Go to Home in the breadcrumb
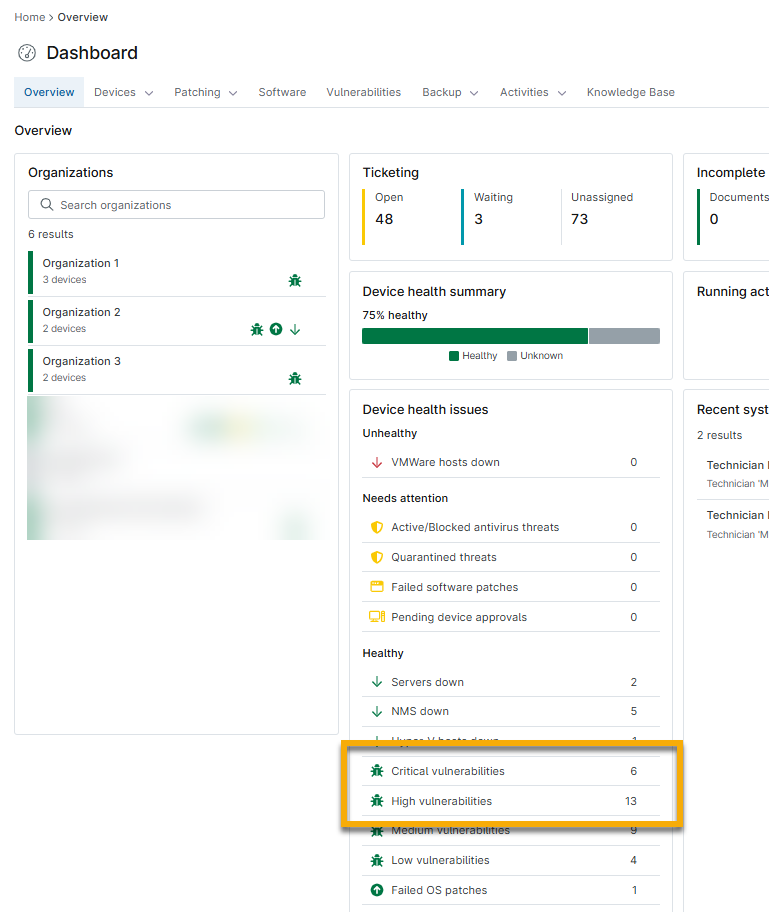The image size is (769, 912). [29, 17]
